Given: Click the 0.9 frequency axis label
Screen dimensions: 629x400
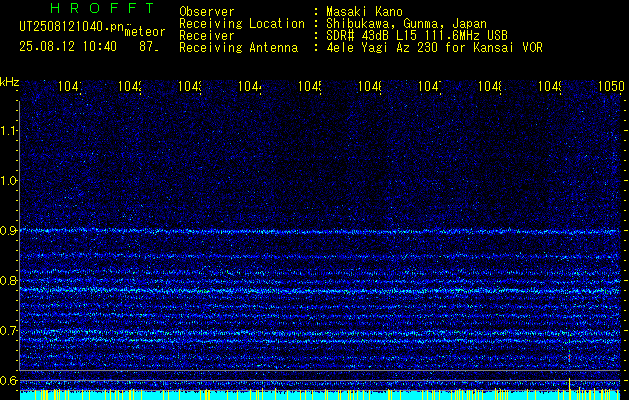Looking at the screenshot, I should (x=8, y=231).
